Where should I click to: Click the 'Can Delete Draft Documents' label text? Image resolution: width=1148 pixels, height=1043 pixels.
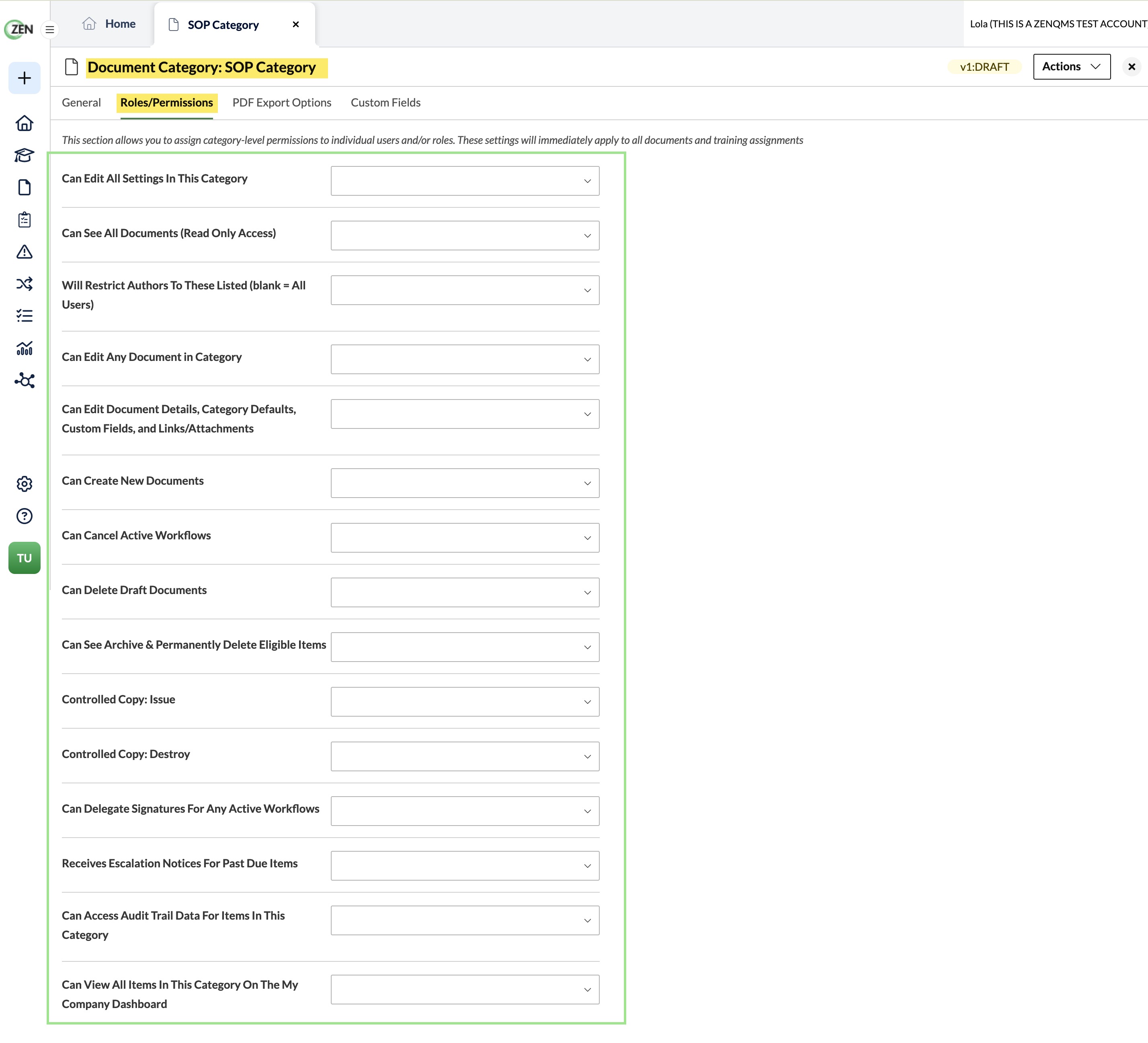tap(134, 590)
